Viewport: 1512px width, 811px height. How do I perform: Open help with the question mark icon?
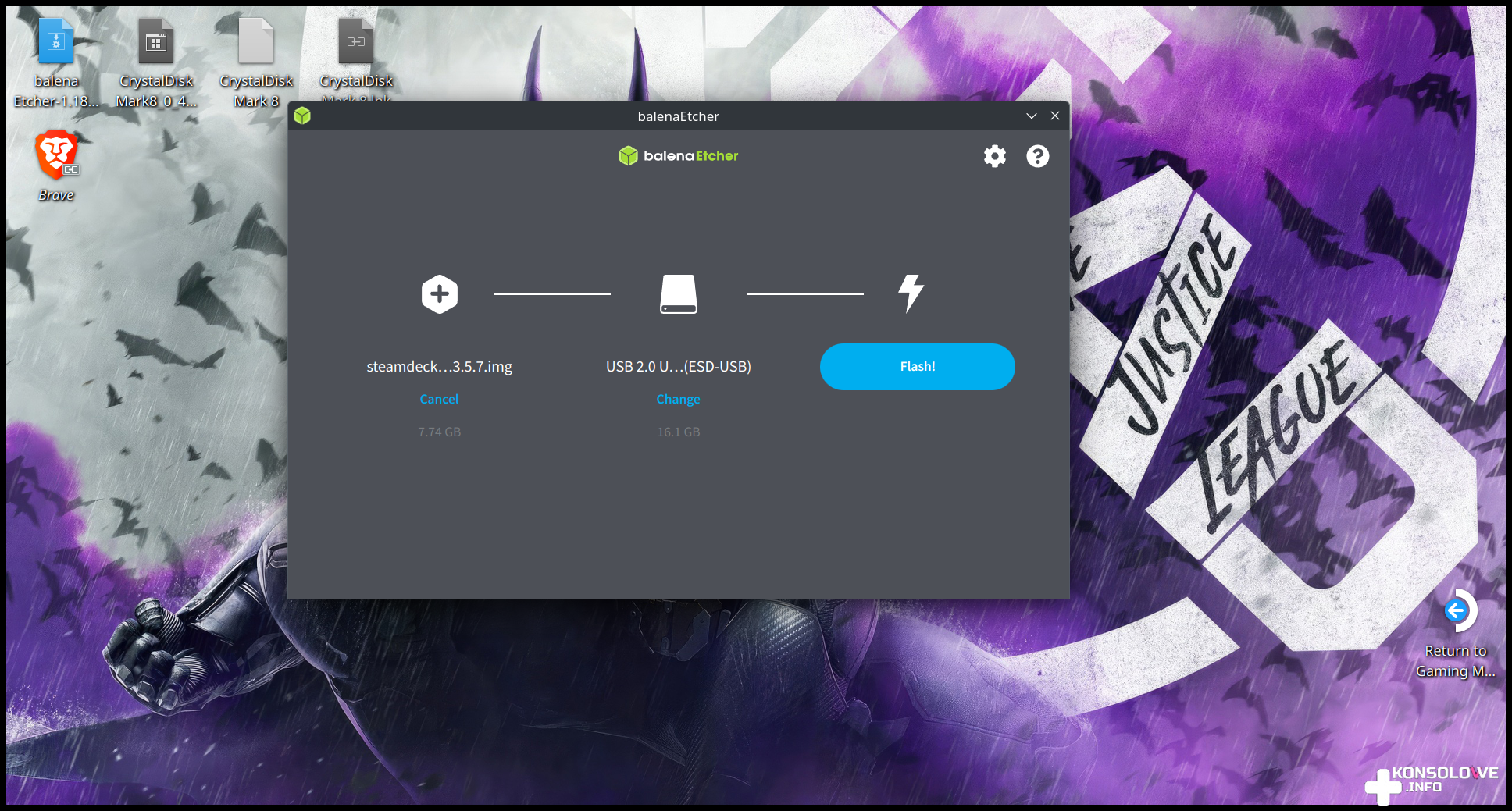coord(1037,156)
